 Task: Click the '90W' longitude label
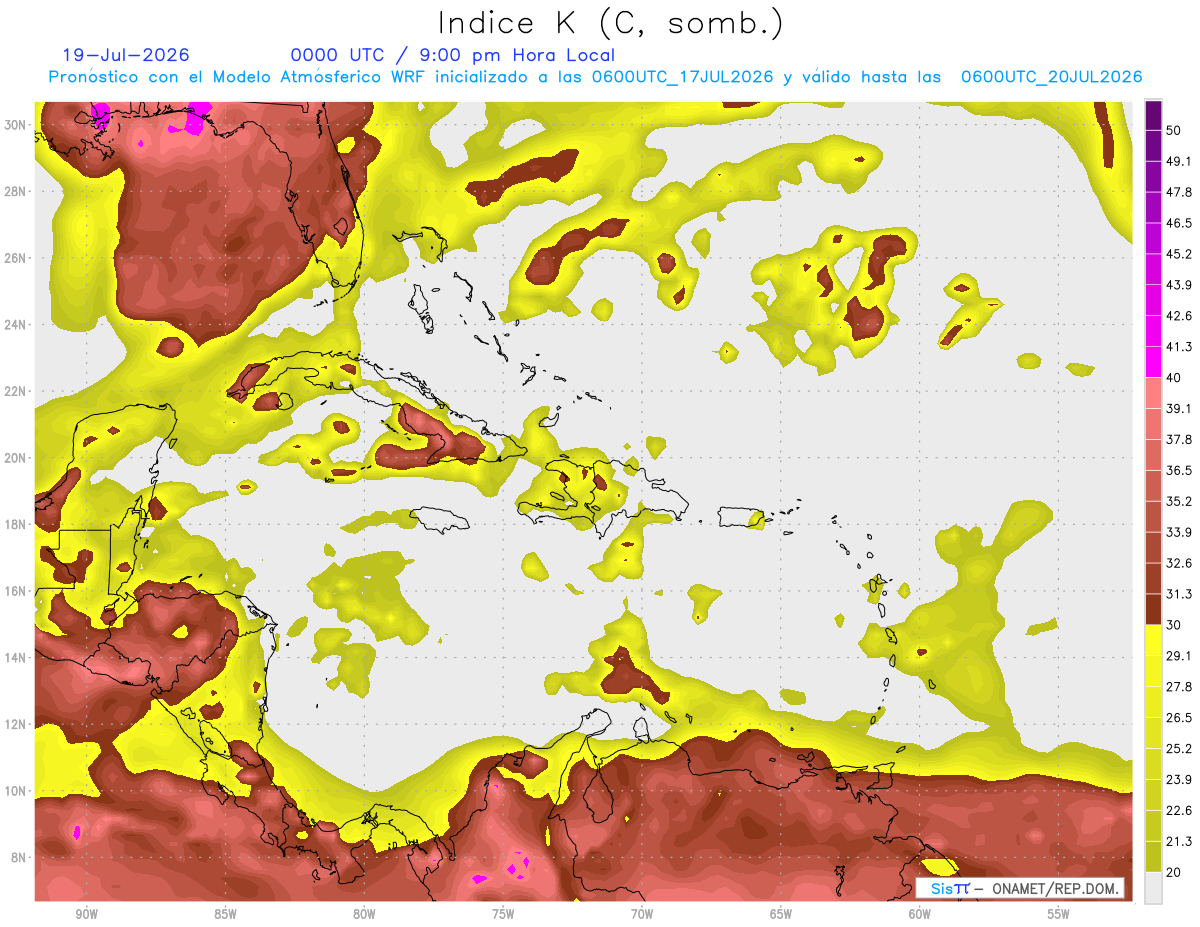[x=86, y=914]
